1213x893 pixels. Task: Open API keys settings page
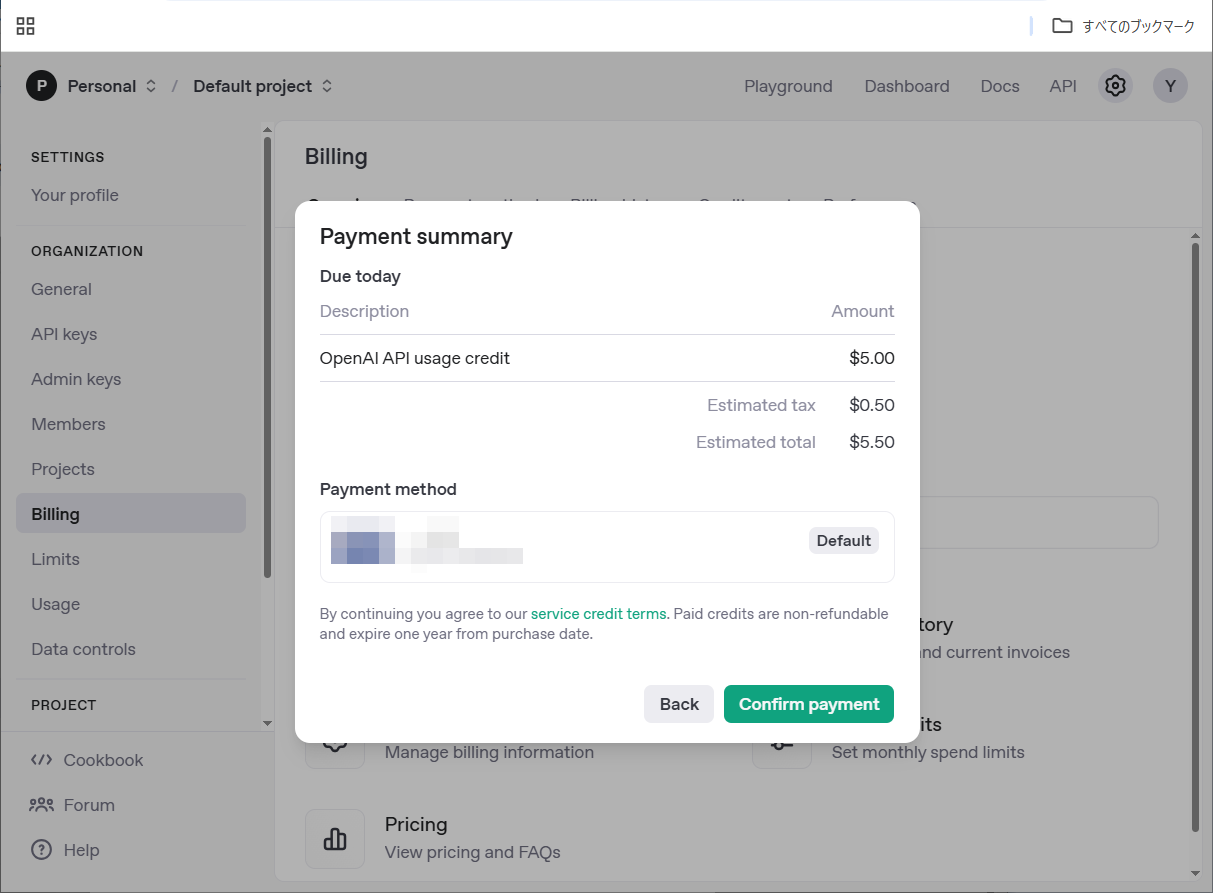[64, 334]
